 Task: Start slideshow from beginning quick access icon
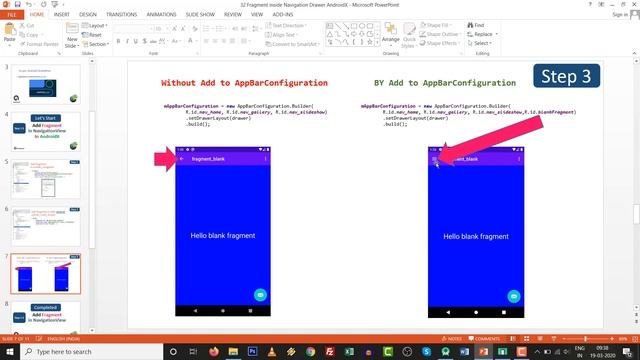coord(55,4)
